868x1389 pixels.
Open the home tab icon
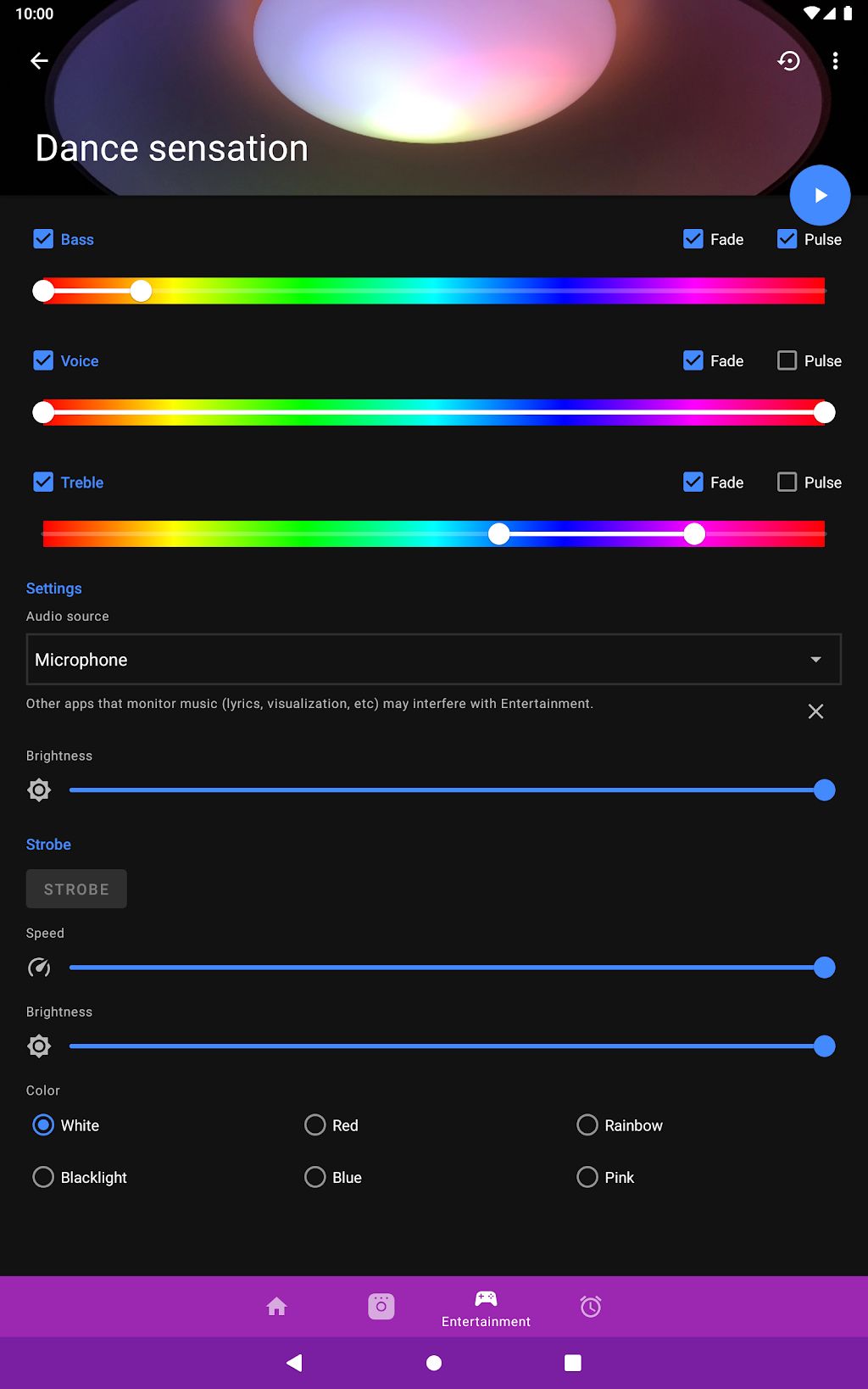[x=276, y=1307]
